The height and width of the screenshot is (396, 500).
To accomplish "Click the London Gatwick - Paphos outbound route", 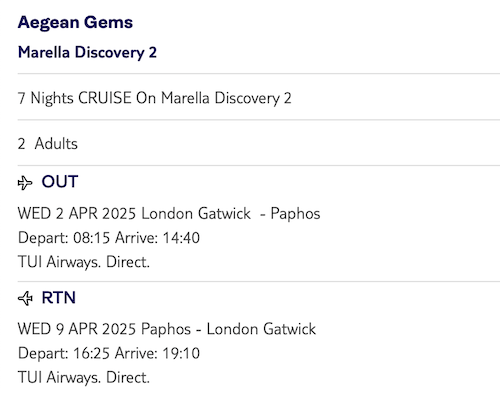I will tap(231, 213).
